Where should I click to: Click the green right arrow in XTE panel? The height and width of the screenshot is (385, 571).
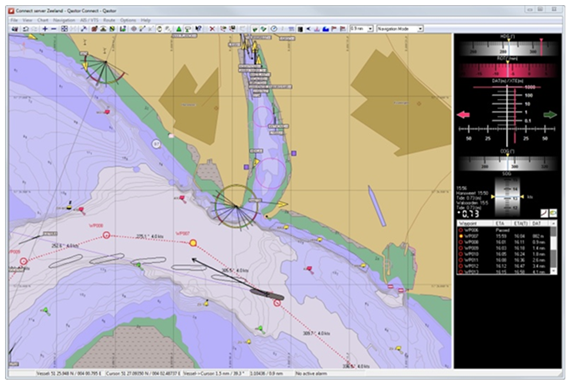pos(550,115)
